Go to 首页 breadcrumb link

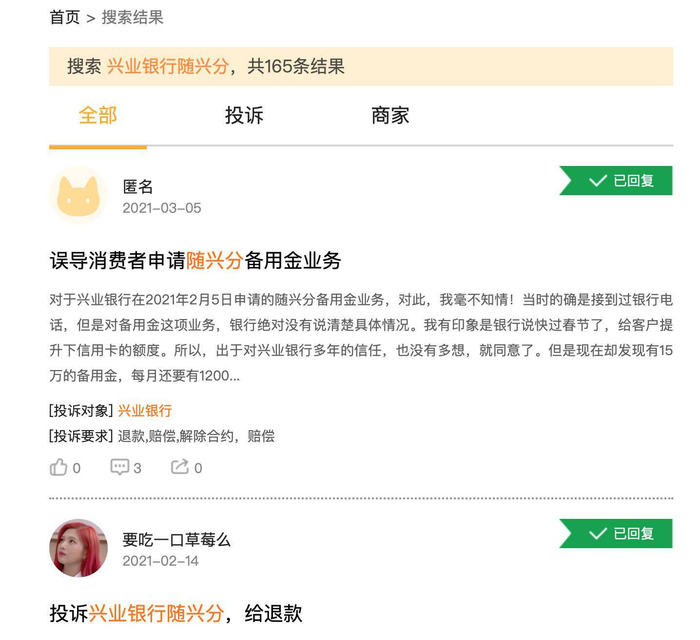64,17
